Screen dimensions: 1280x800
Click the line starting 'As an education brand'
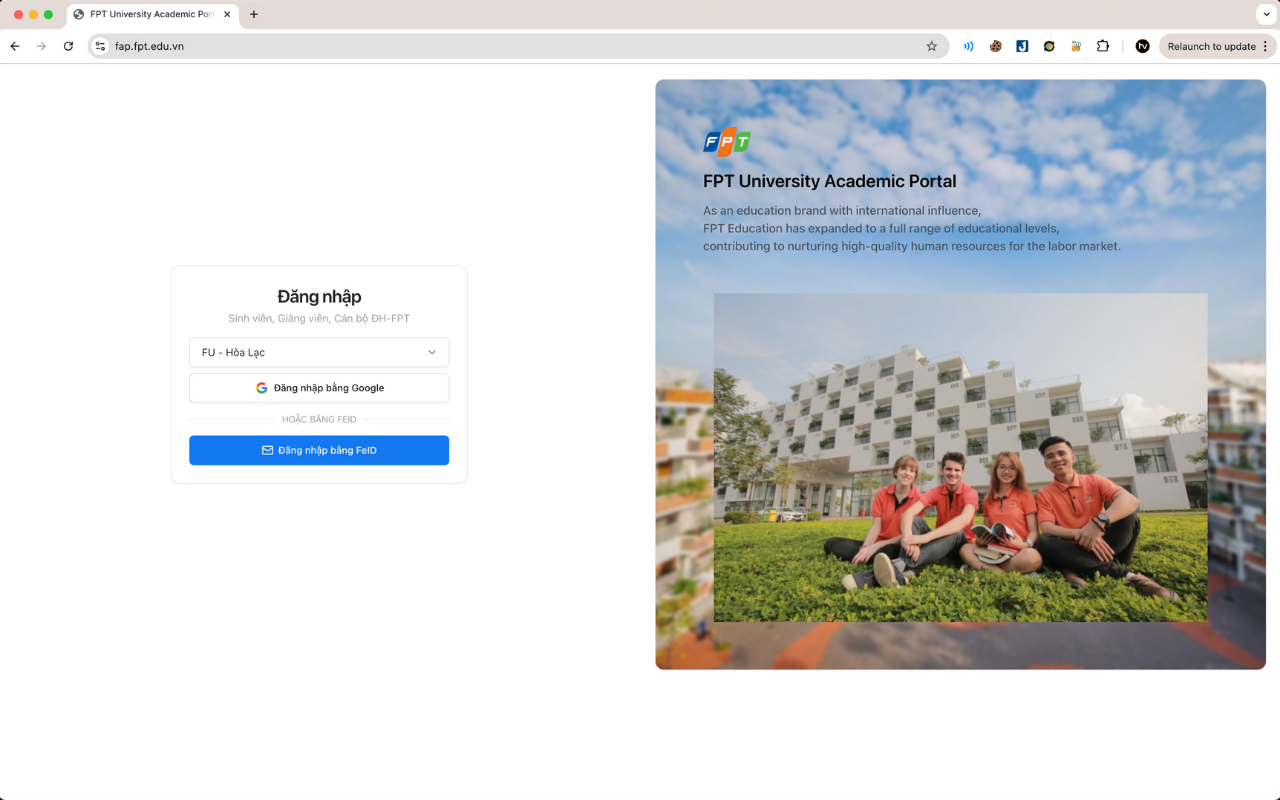842,211
